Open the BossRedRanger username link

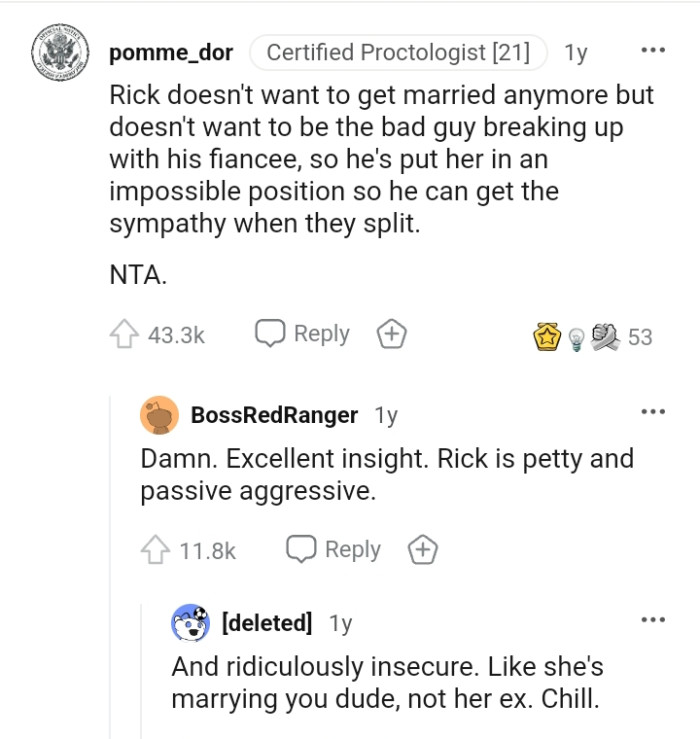[x=273, y=415]
